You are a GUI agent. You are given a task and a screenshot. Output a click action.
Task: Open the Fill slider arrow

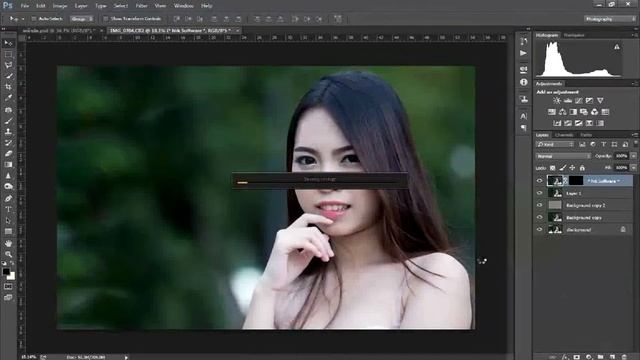[633, 168]
